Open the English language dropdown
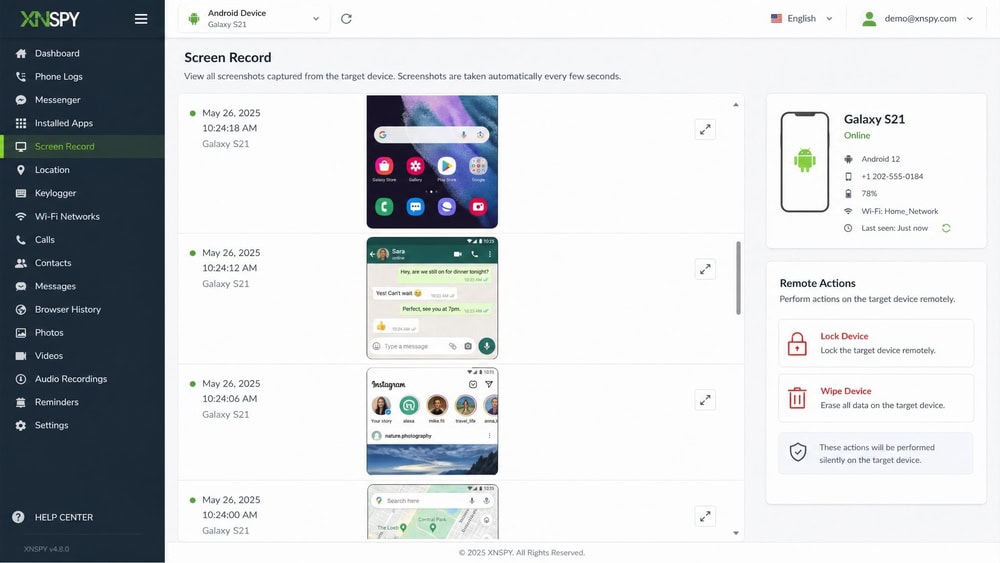The width and height of the screenshot is (1000, 563). 802,18
